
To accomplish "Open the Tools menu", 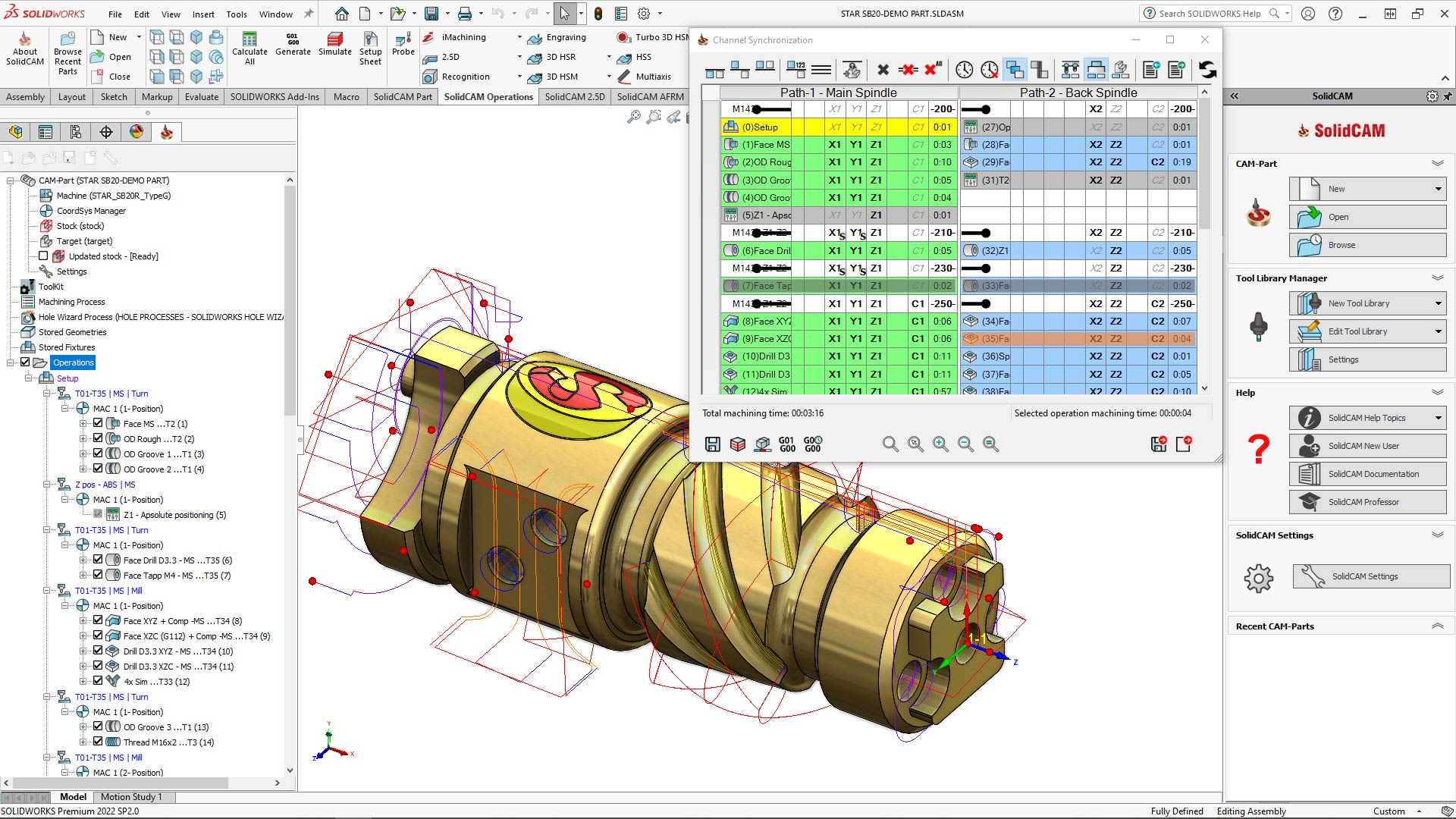I will click(237, 13).
